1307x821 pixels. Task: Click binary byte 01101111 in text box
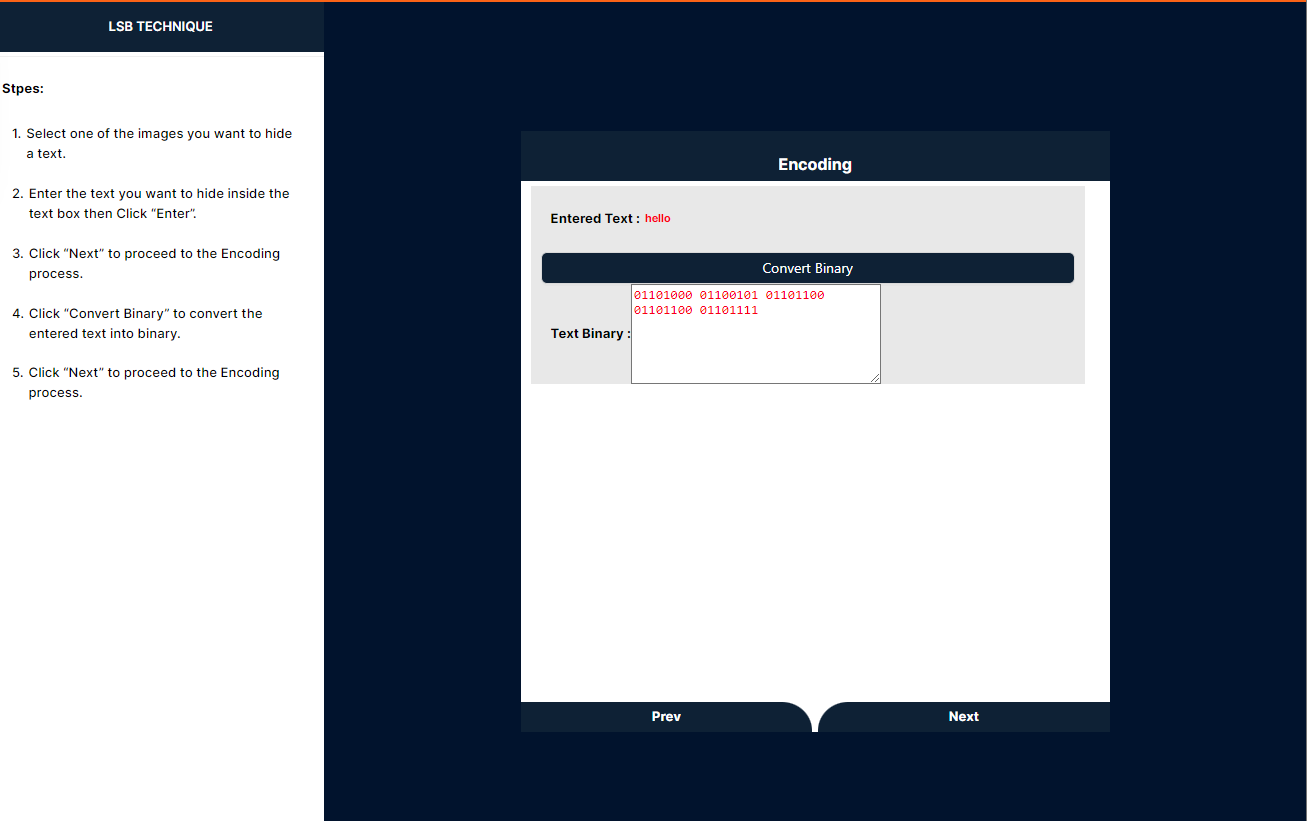[729, 311]
